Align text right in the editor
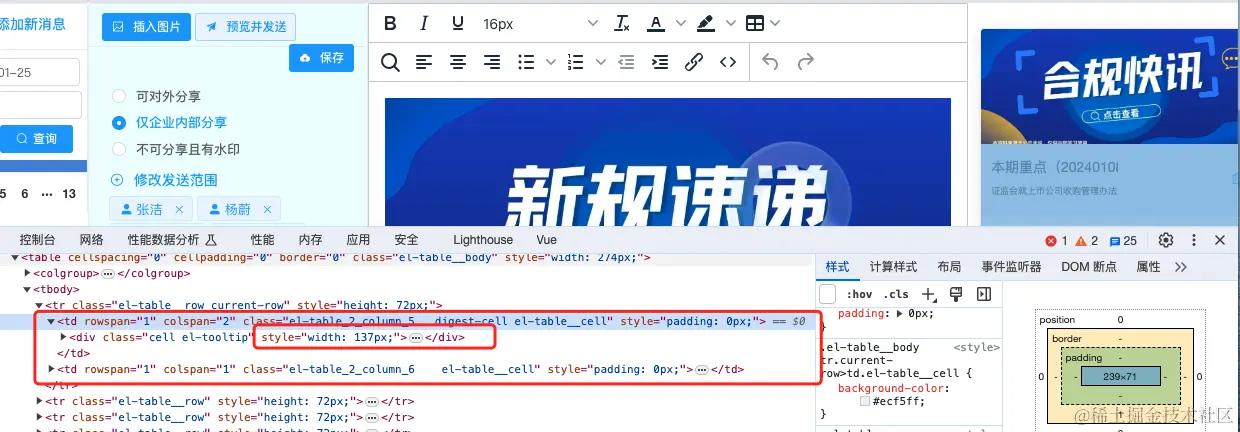Image resolution: width=1240 pixels, height=432 pixels. click(x=492, y=62)
